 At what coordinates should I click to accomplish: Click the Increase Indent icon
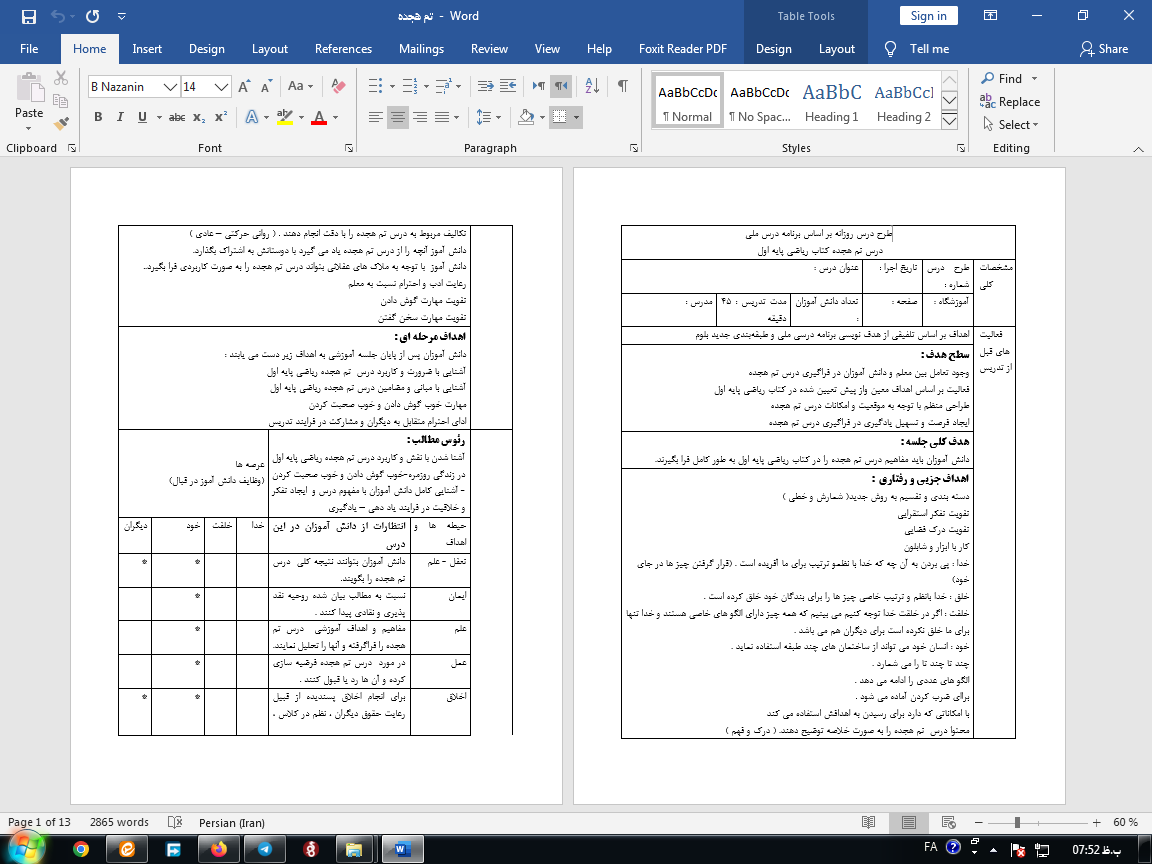point(509,86)
